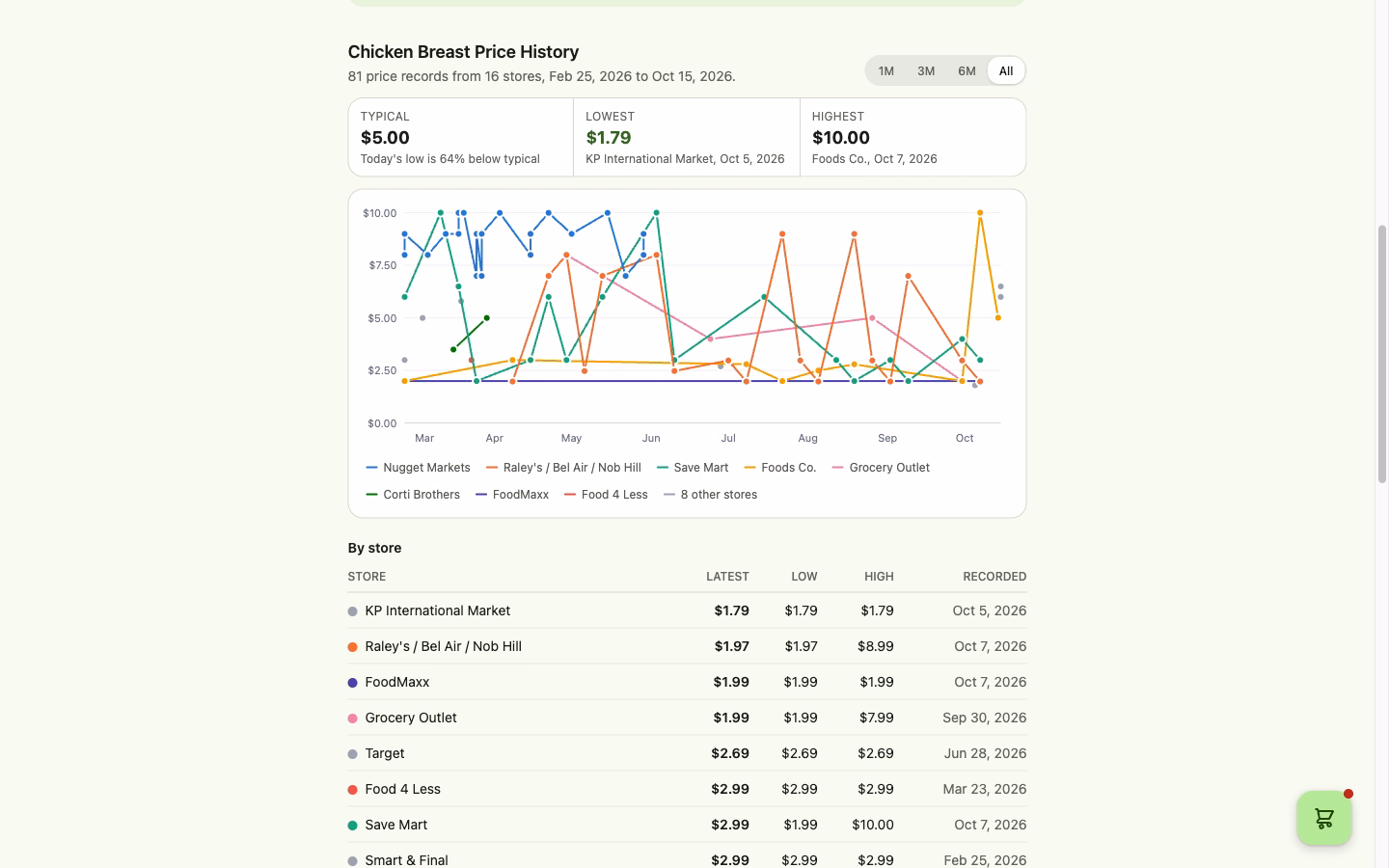Click Raley's $8.99 high price cell
1389x868 pixels.
(x=876, y=646)
